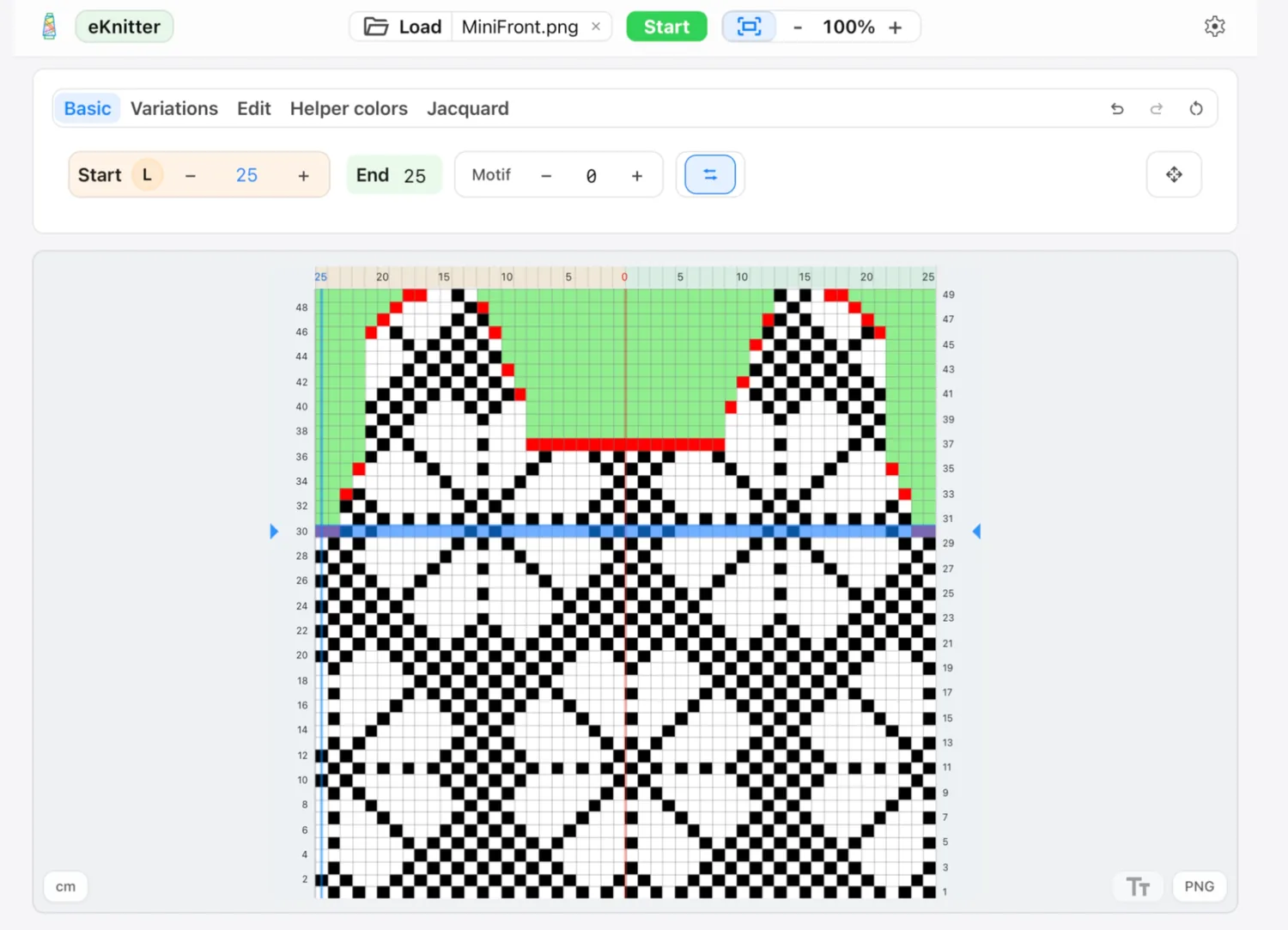The width and height of the screenshot is (1288, 930).
Task: Open the Helper colors tab
Action: point(349,108)
